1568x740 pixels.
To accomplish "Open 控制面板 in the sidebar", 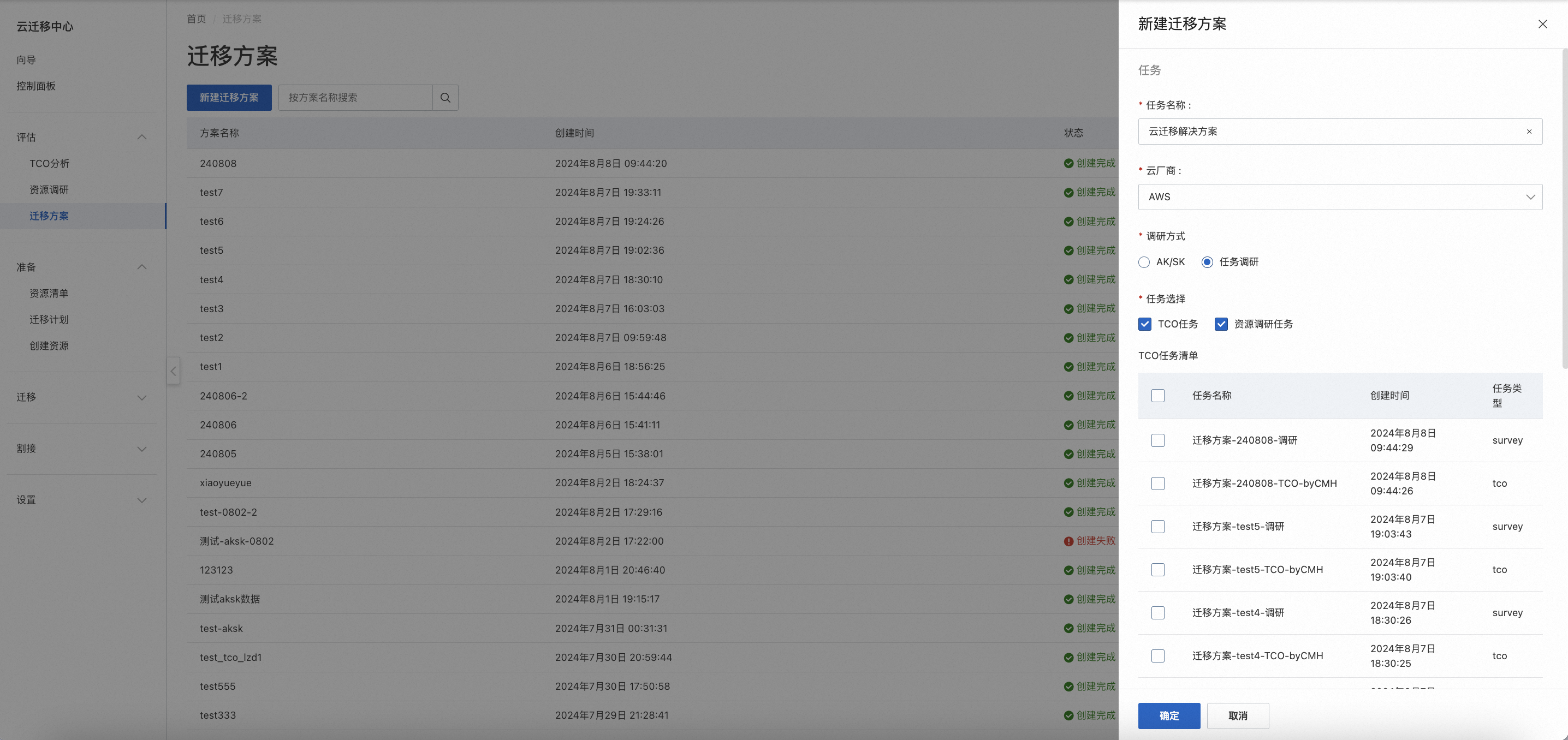I will 36,86.
